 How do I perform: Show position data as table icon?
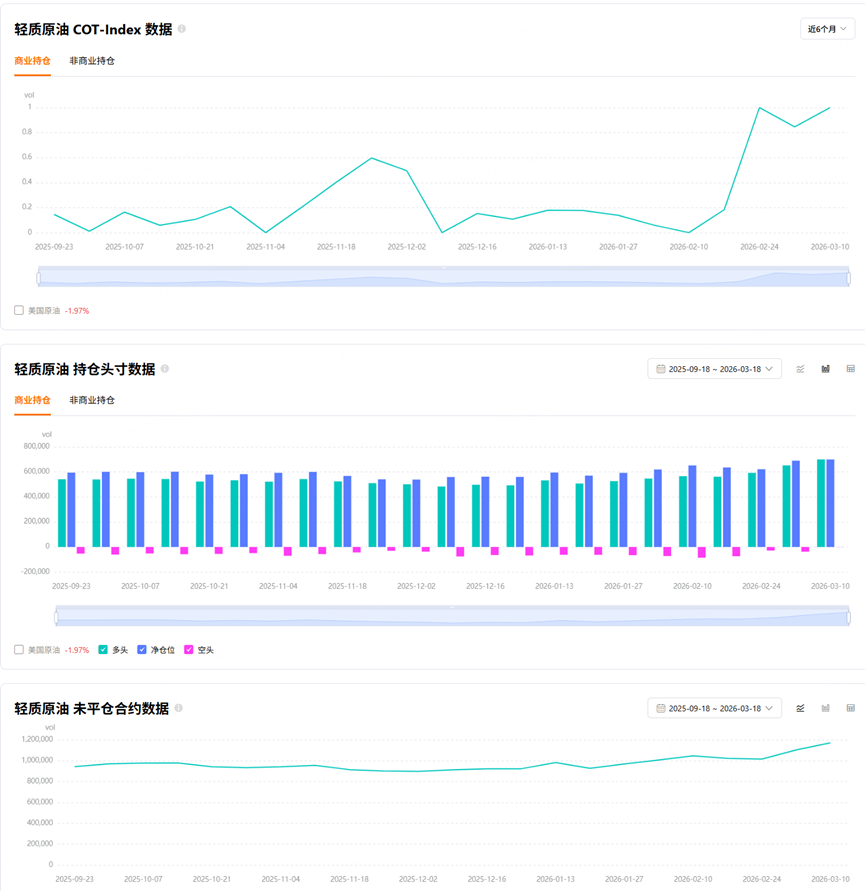pyautogui.click(x=850, y=369)
